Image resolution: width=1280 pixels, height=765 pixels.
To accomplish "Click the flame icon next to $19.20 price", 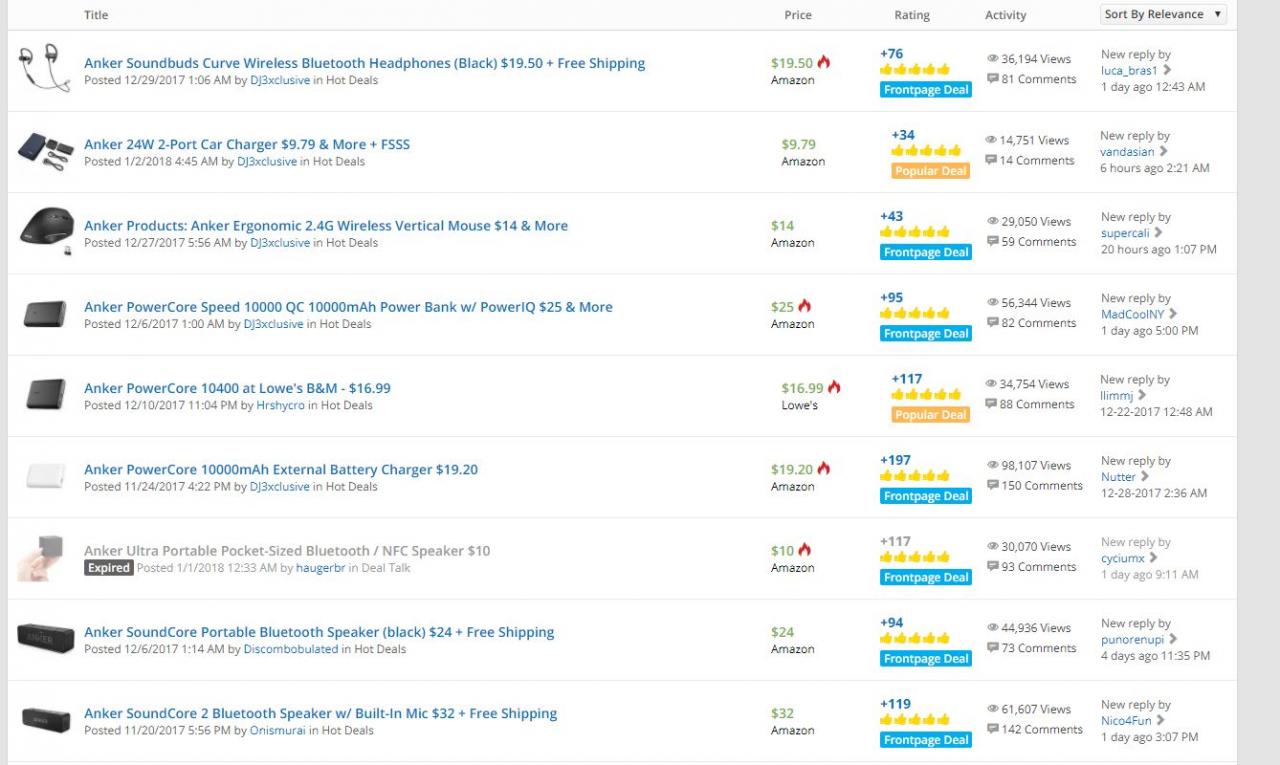I will (824, 468).
